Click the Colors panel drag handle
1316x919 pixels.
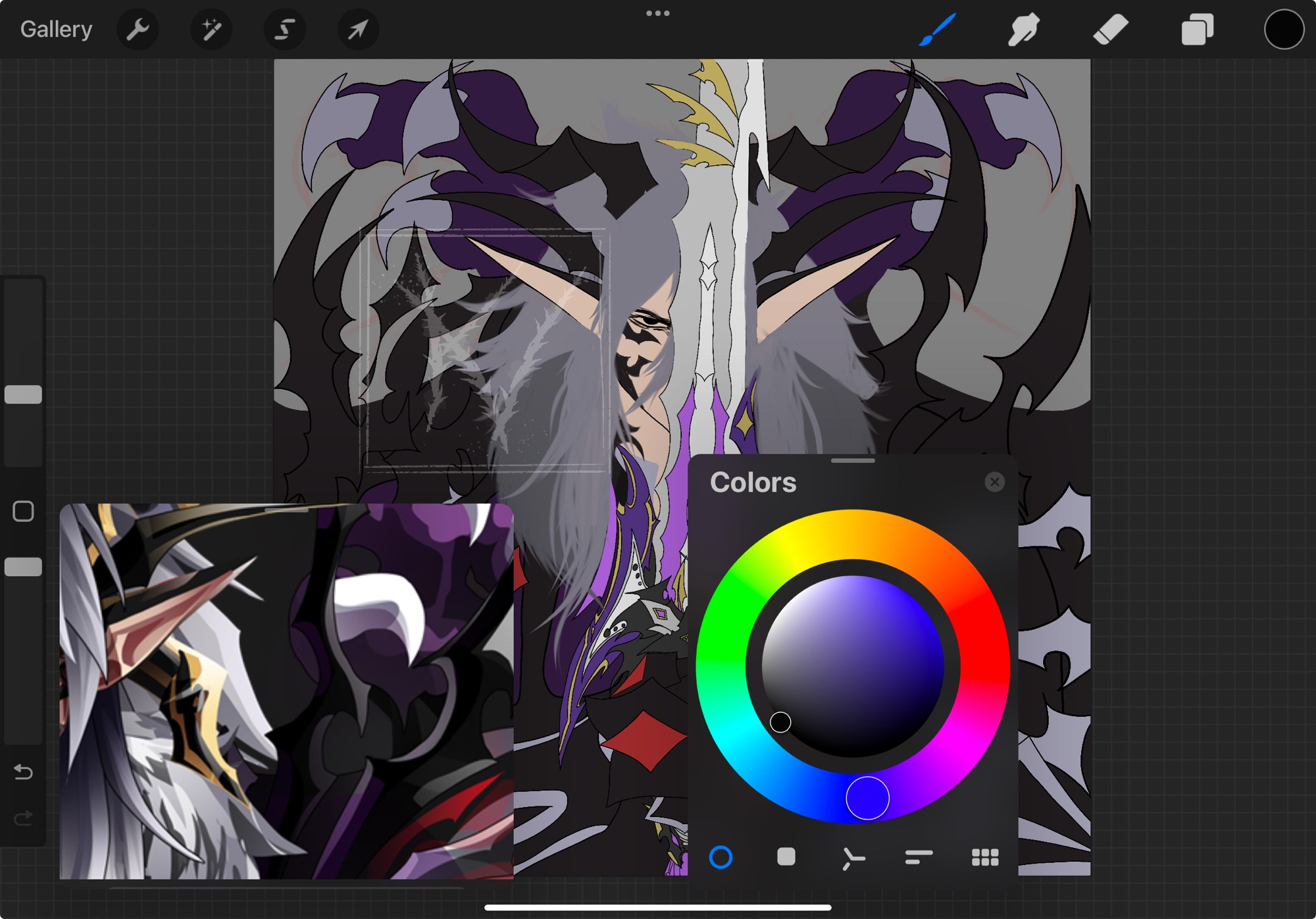coord(853,461)
